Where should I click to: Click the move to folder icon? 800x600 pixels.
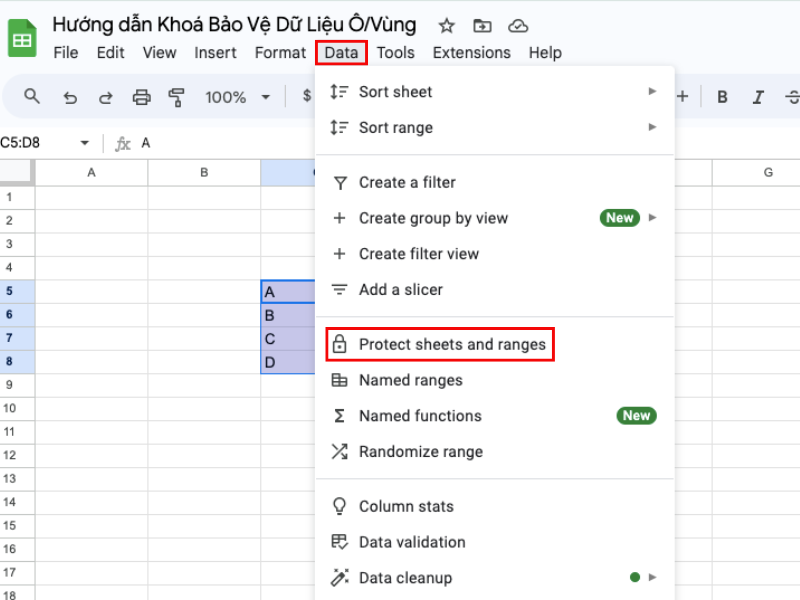coord(482,25)
